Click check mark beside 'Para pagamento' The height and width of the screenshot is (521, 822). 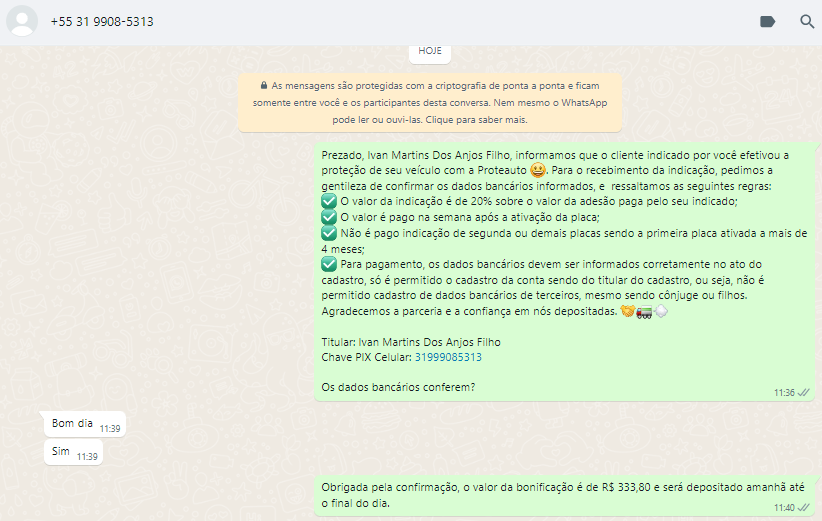(329, 264)
